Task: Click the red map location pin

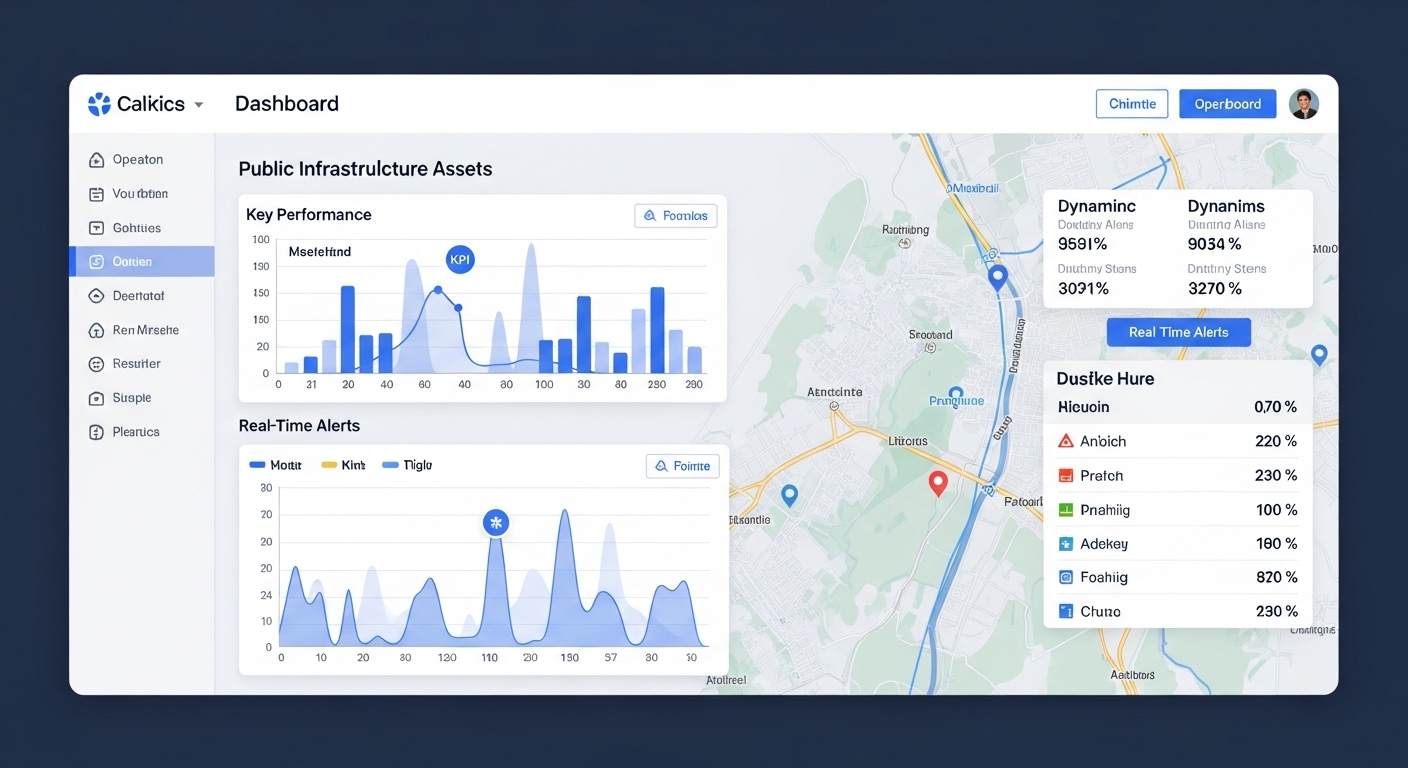Action: click(x=938, y=484)
